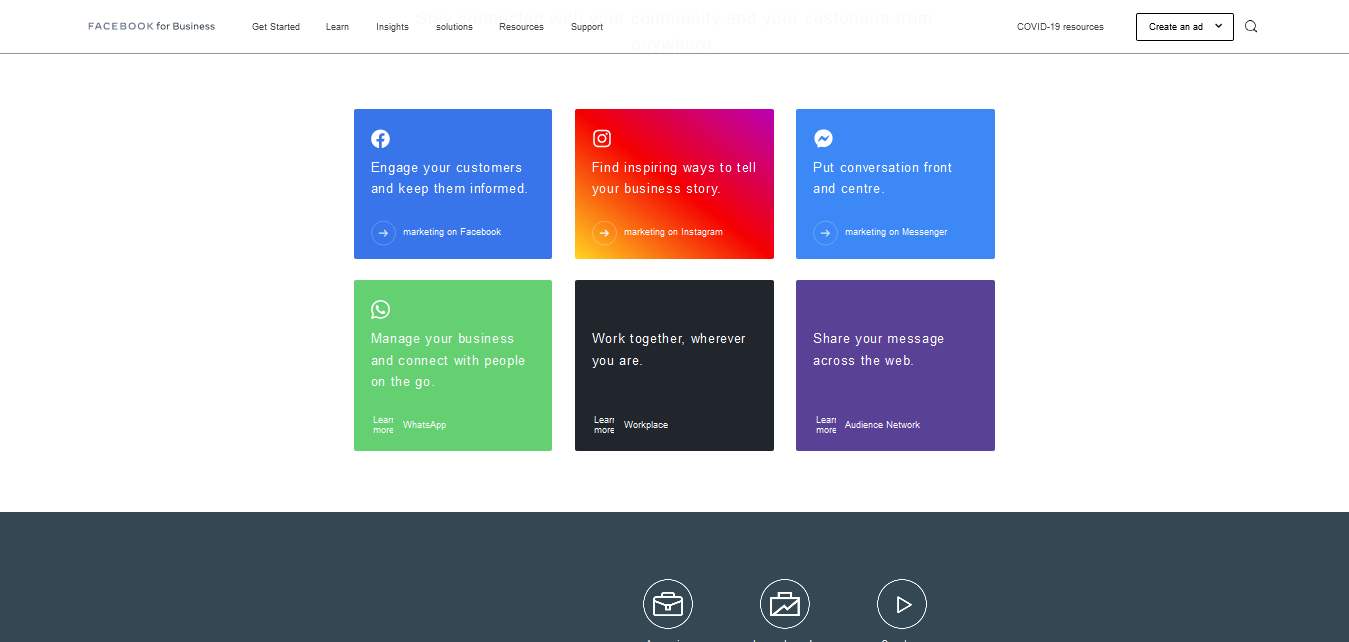Open the Support menu

point(587,27)
